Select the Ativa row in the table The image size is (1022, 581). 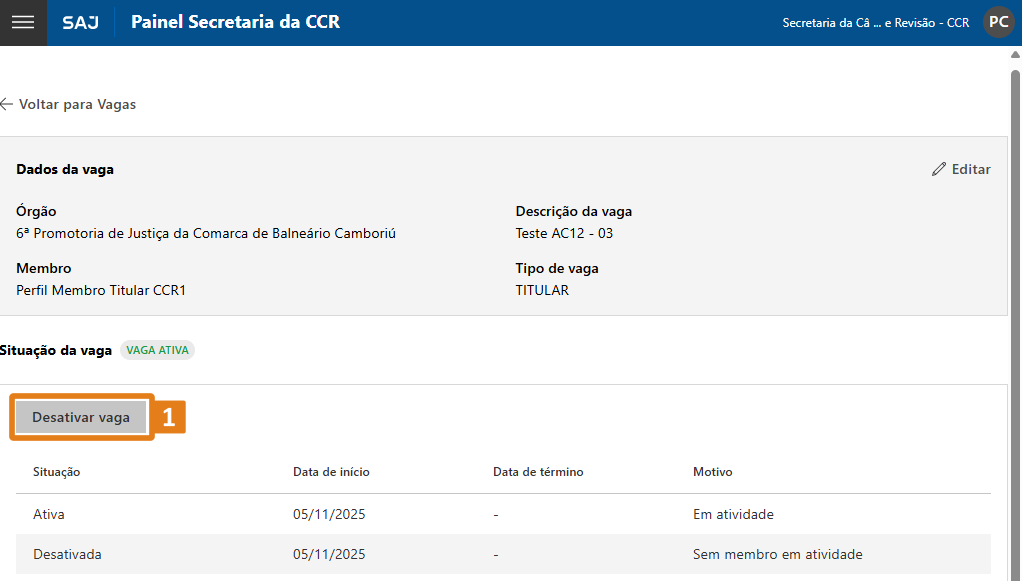[x=503, y=514]
